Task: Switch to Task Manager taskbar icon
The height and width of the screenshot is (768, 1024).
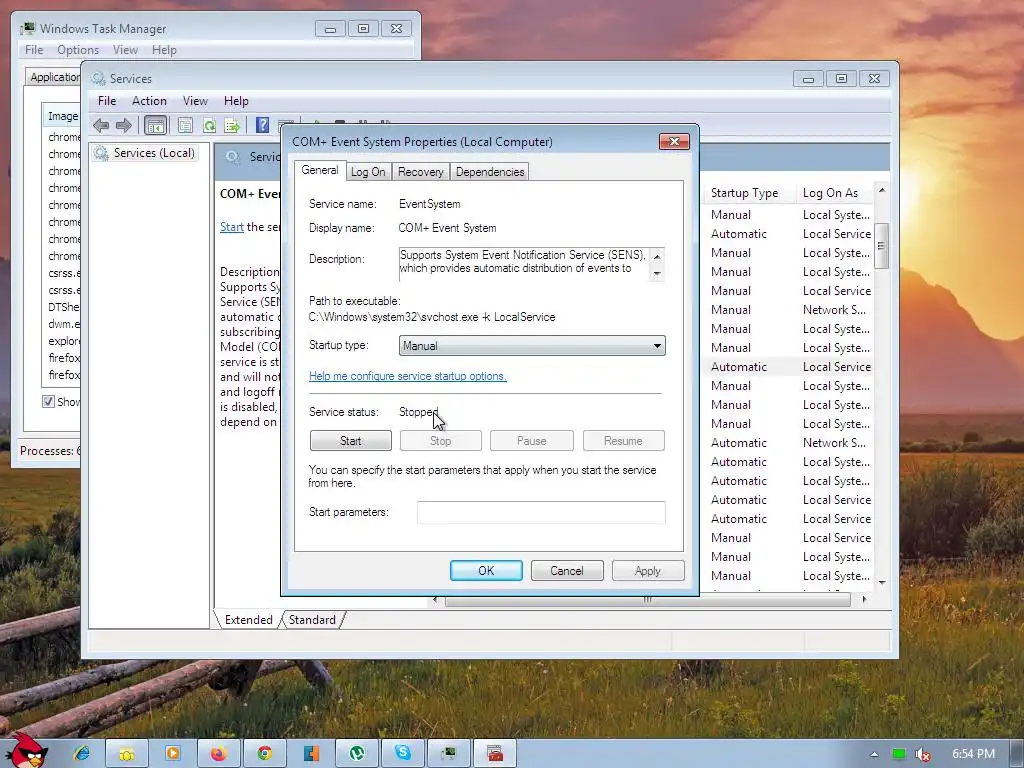Action: pos(449,754)
